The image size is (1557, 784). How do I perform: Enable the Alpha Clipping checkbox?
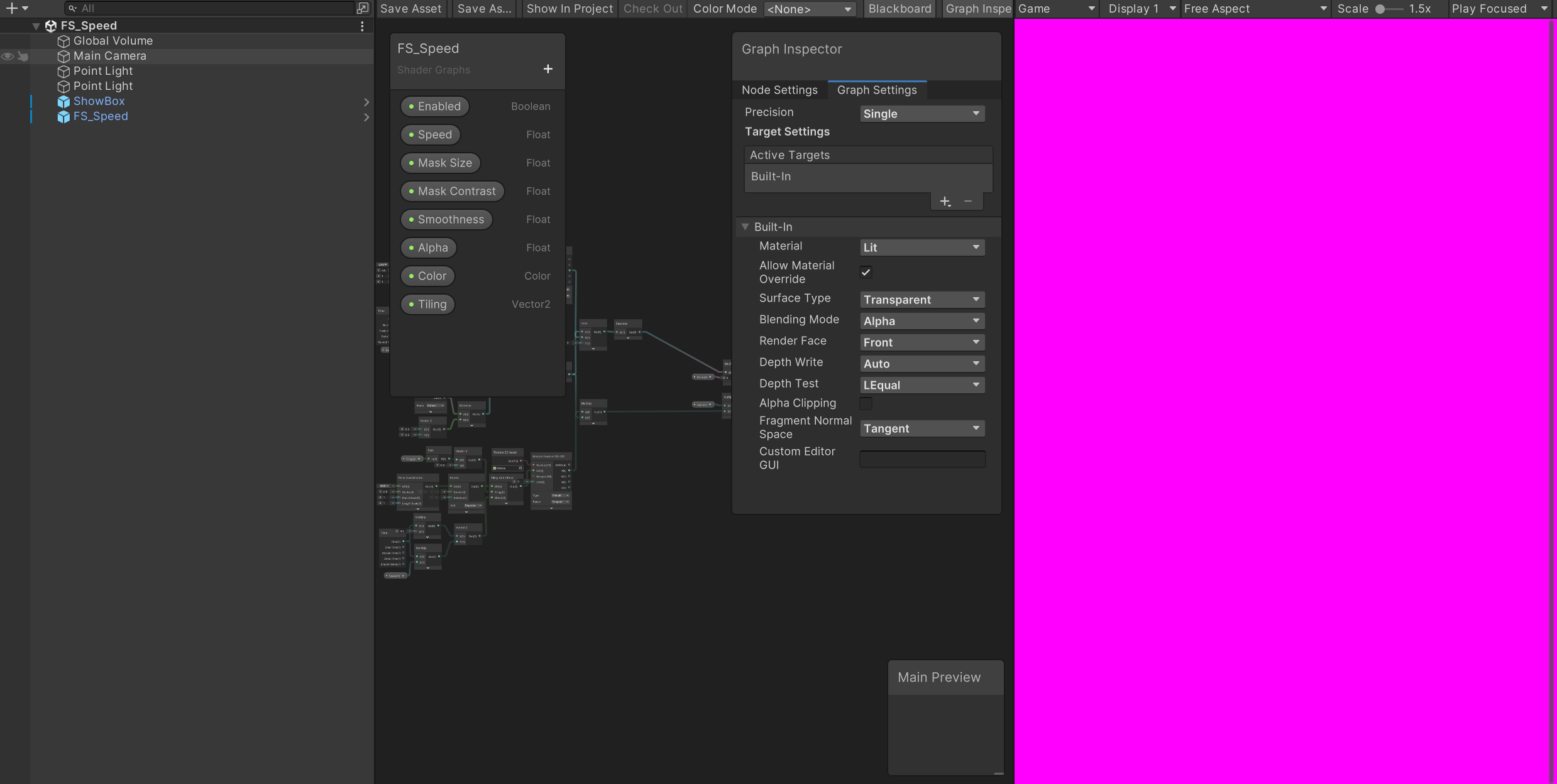click(x=866, y=403)
